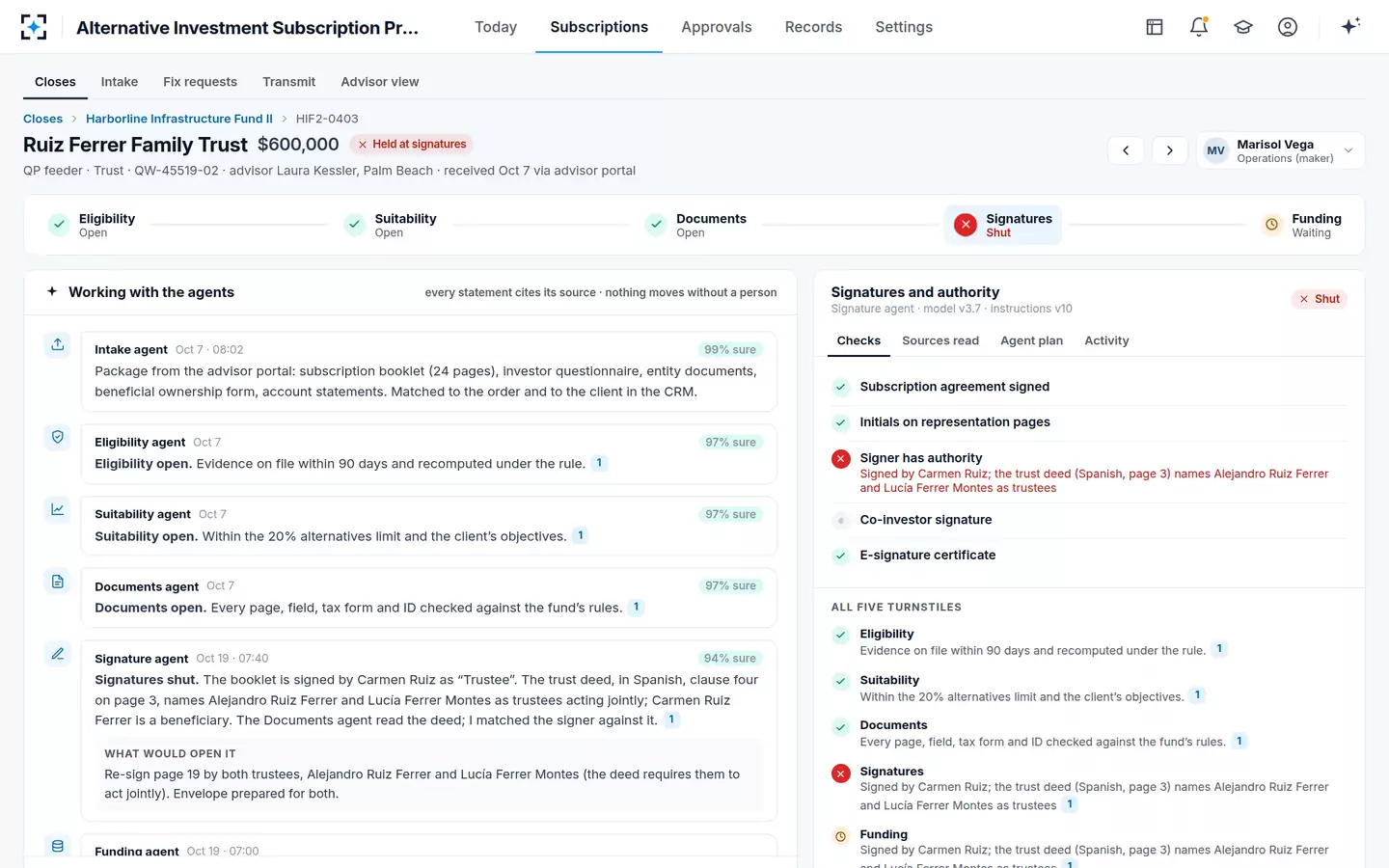This screenshot has width=1389, height=868.
Task: Click the app logo in the header
Action: click(34, 27)
